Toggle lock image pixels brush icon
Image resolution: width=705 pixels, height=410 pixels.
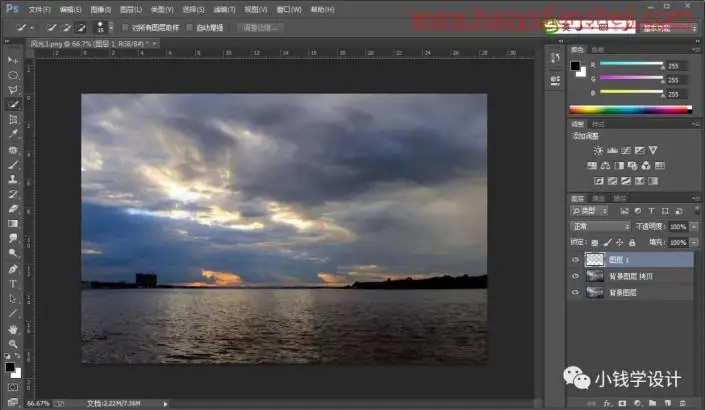pos(607,243)
